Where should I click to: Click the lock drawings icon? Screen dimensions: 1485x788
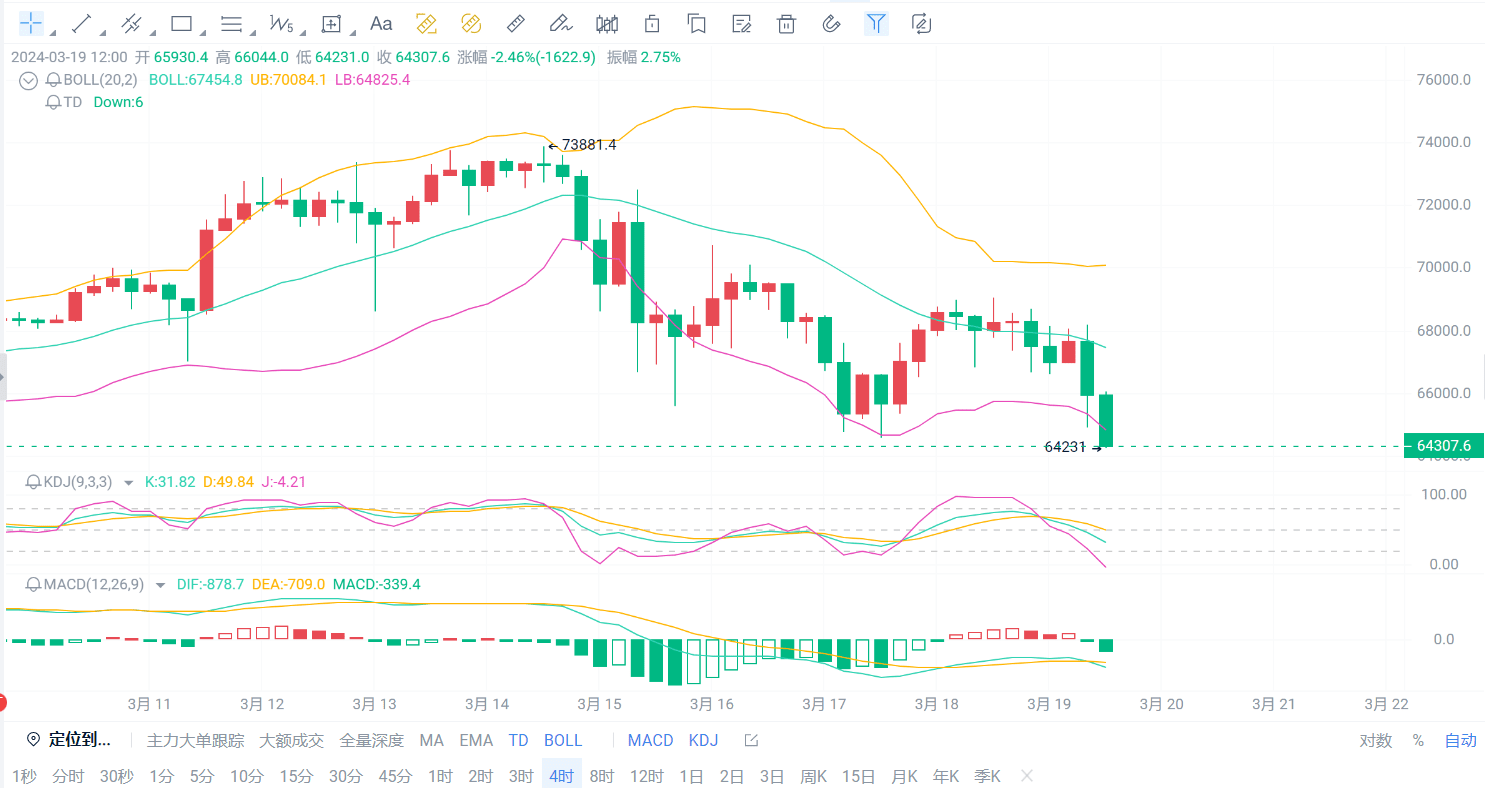coord(651,23)
